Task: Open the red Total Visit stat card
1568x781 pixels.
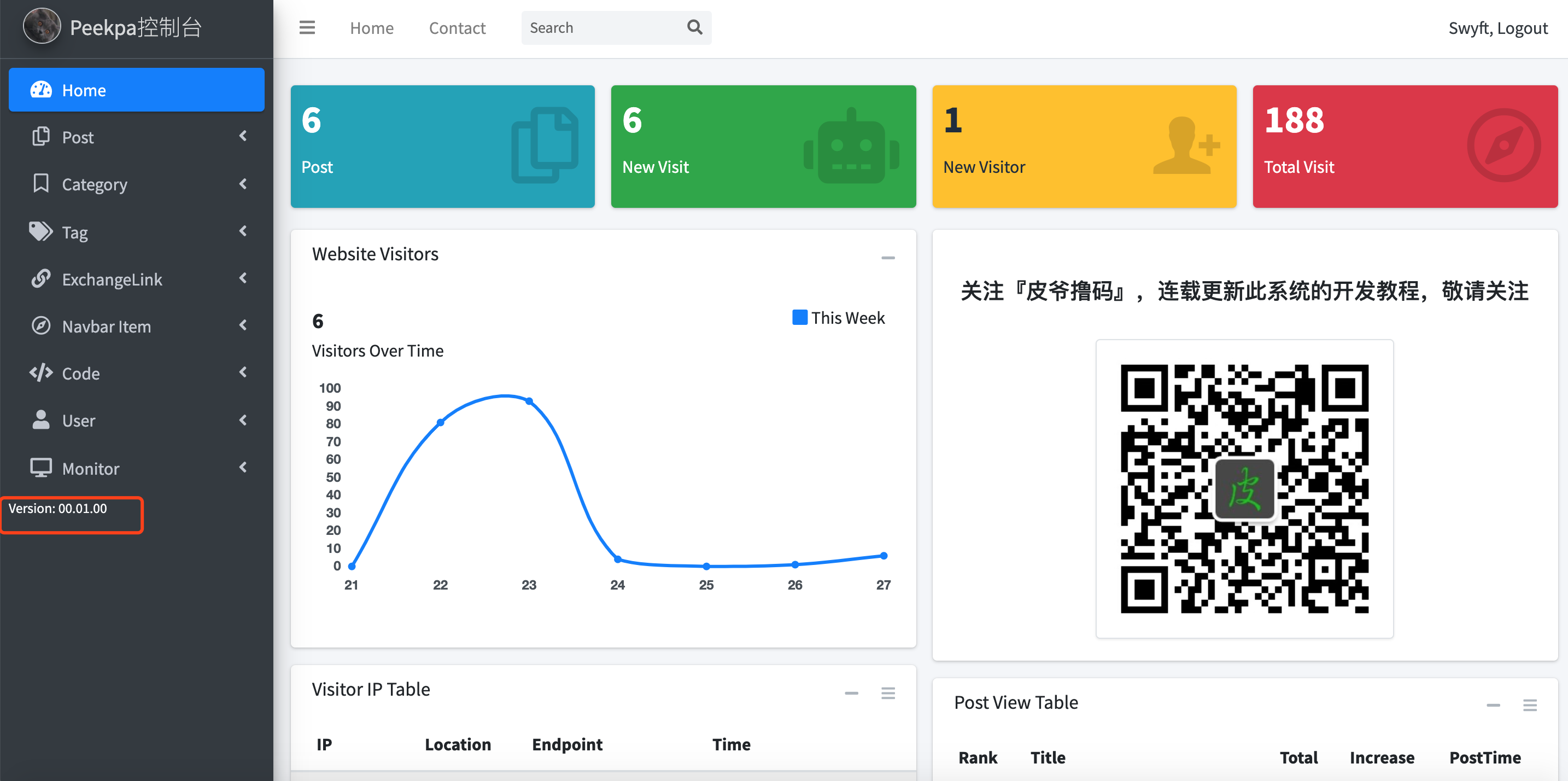Action: coord(1405,146)
